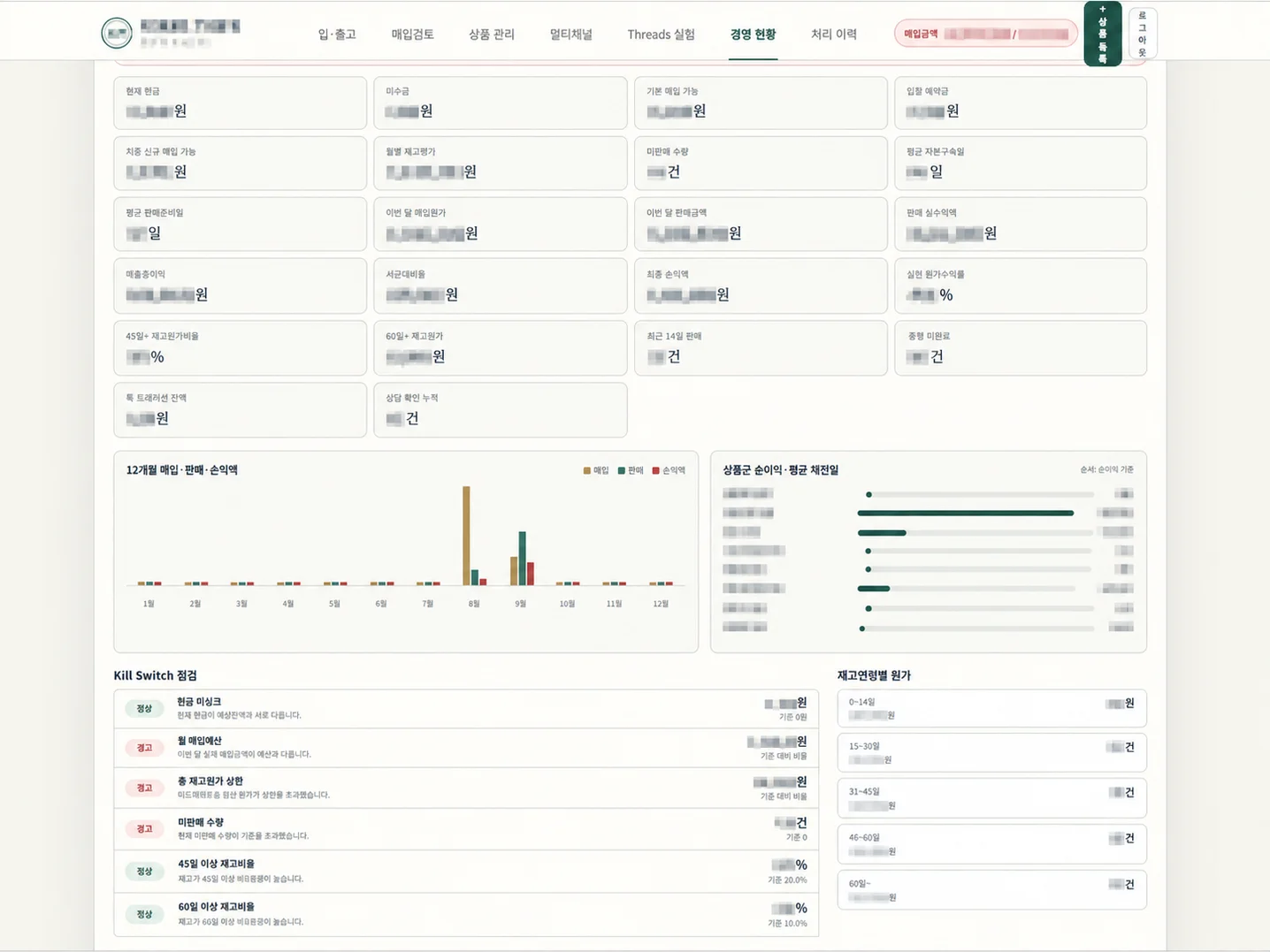Image resolution: width=1270 pixels, height=952 pixels.
Task: Click the 입찰 예약금 card
Action: click(1021, 103)
